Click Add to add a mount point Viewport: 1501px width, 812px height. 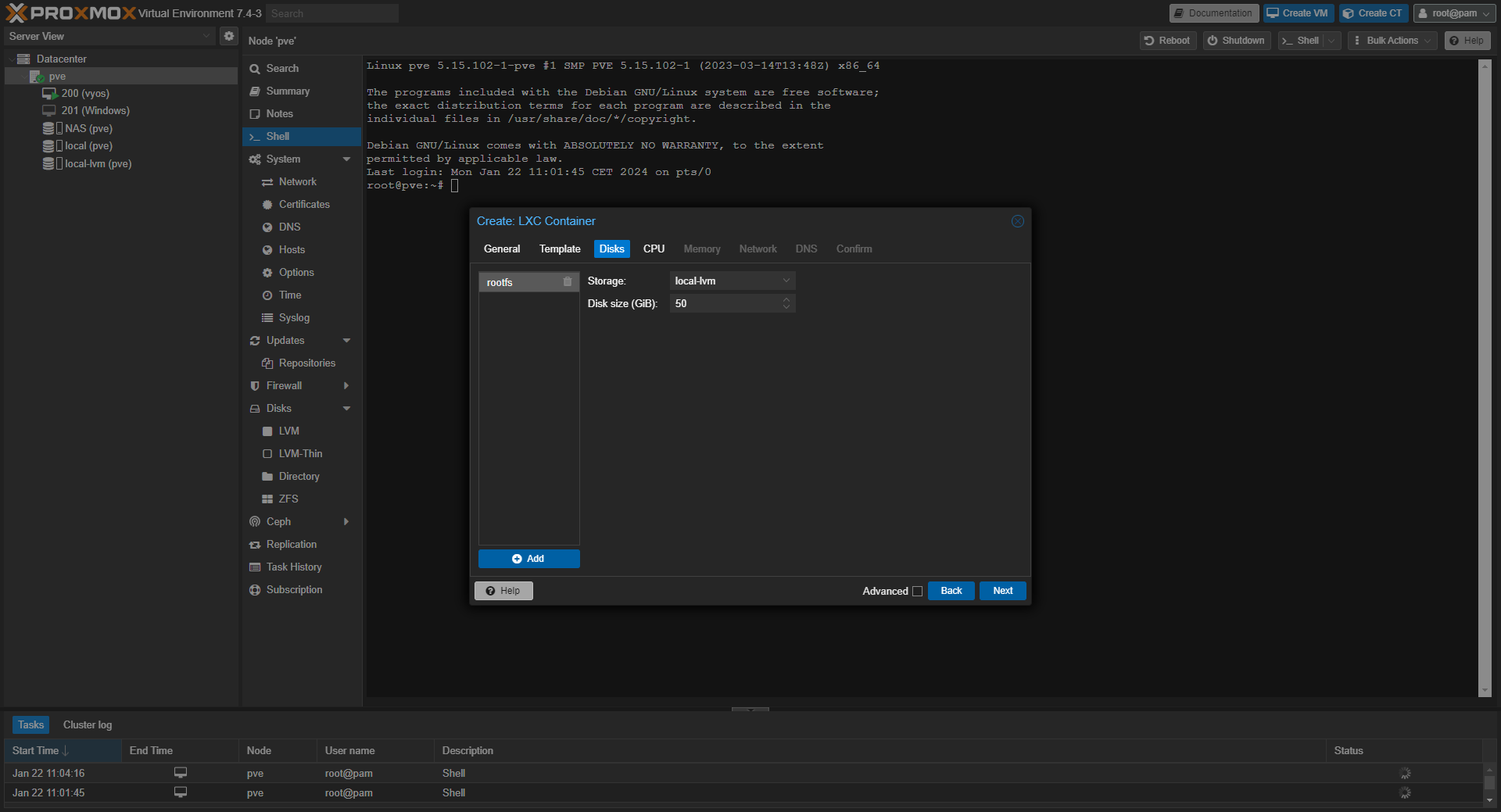tap(529, 559)
